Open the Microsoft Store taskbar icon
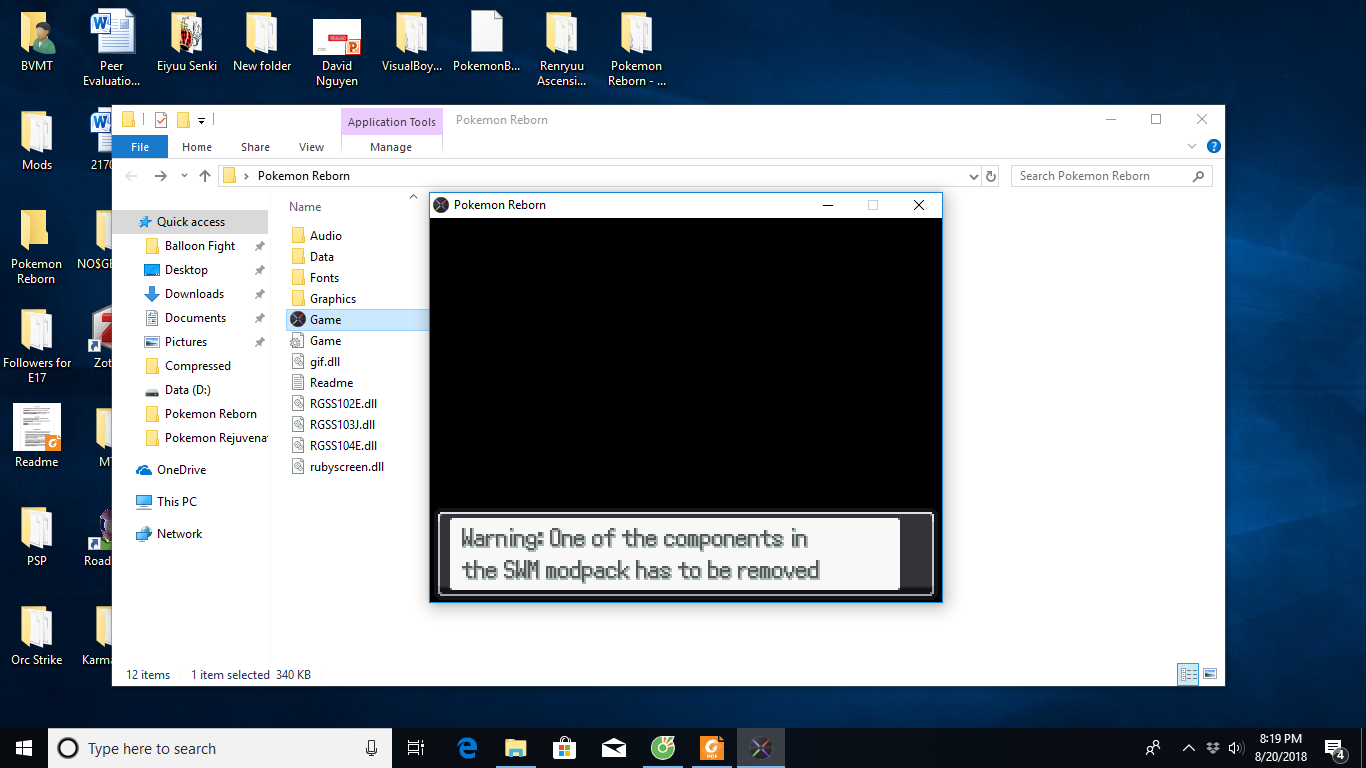This screenshot has width=1366, height=768. click(x=565, y=748)
